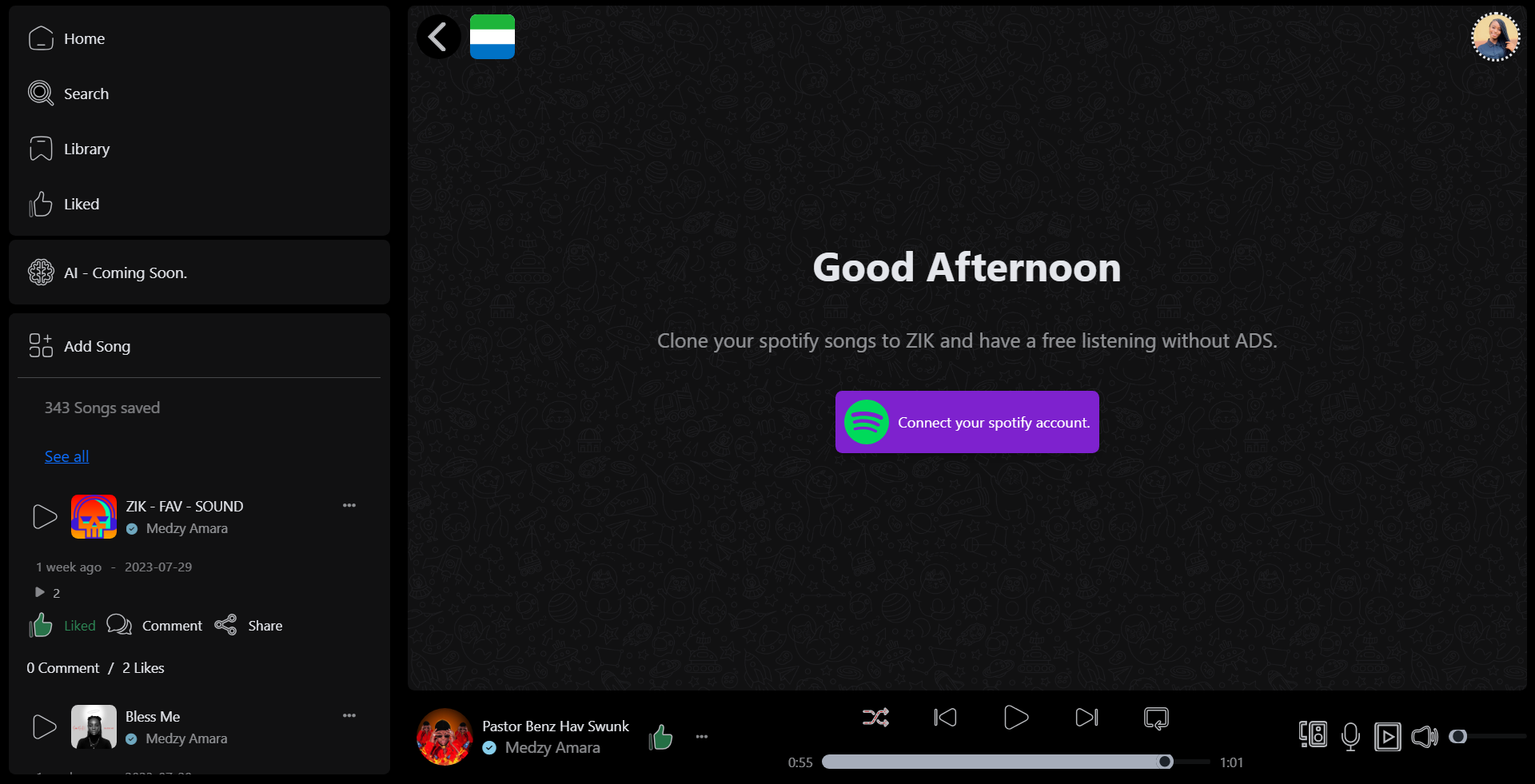Open options menu for ZIK - FAV - SOUND
Image resolution: width=1535 pixels, height=784 pixels.
[349, 505]
